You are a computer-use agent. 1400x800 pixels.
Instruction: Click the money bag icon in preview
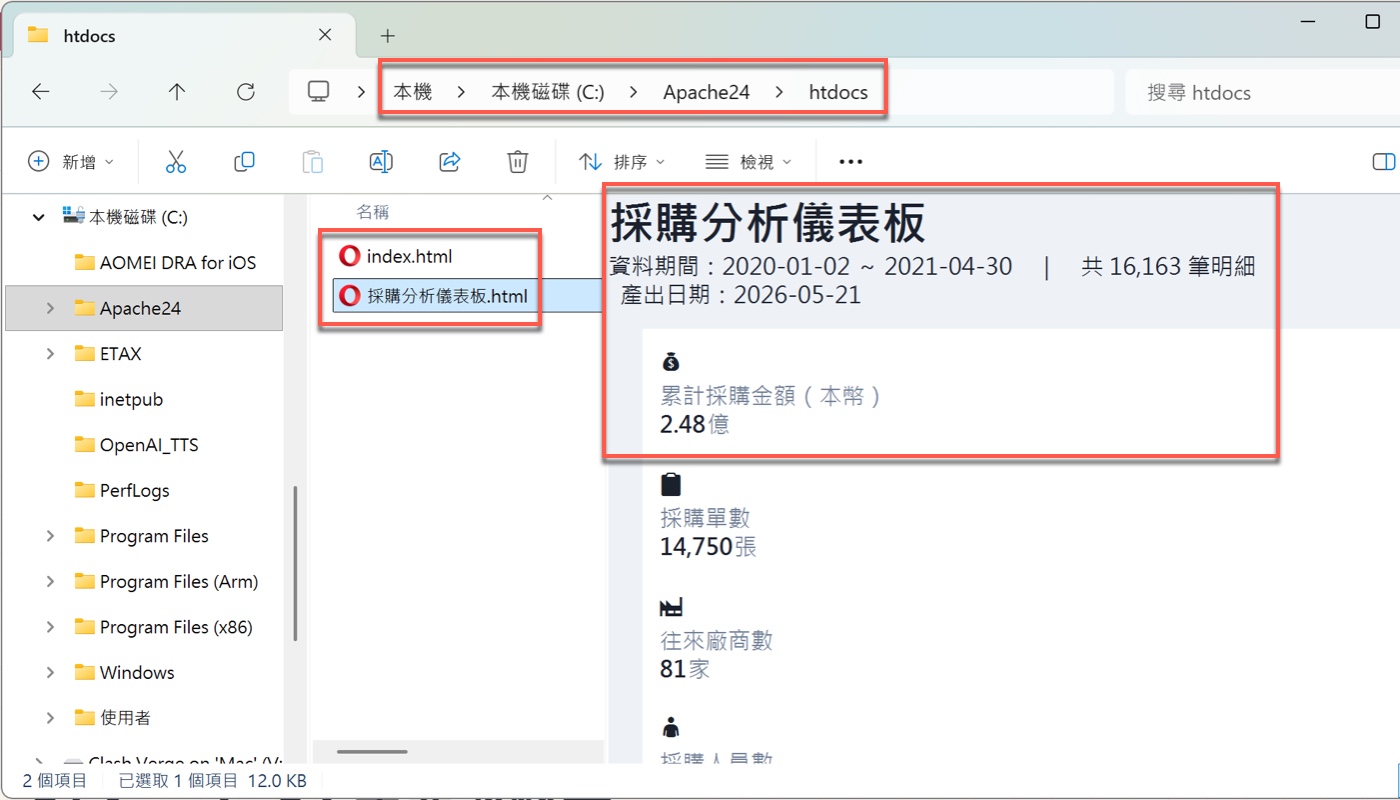[671, 362]
